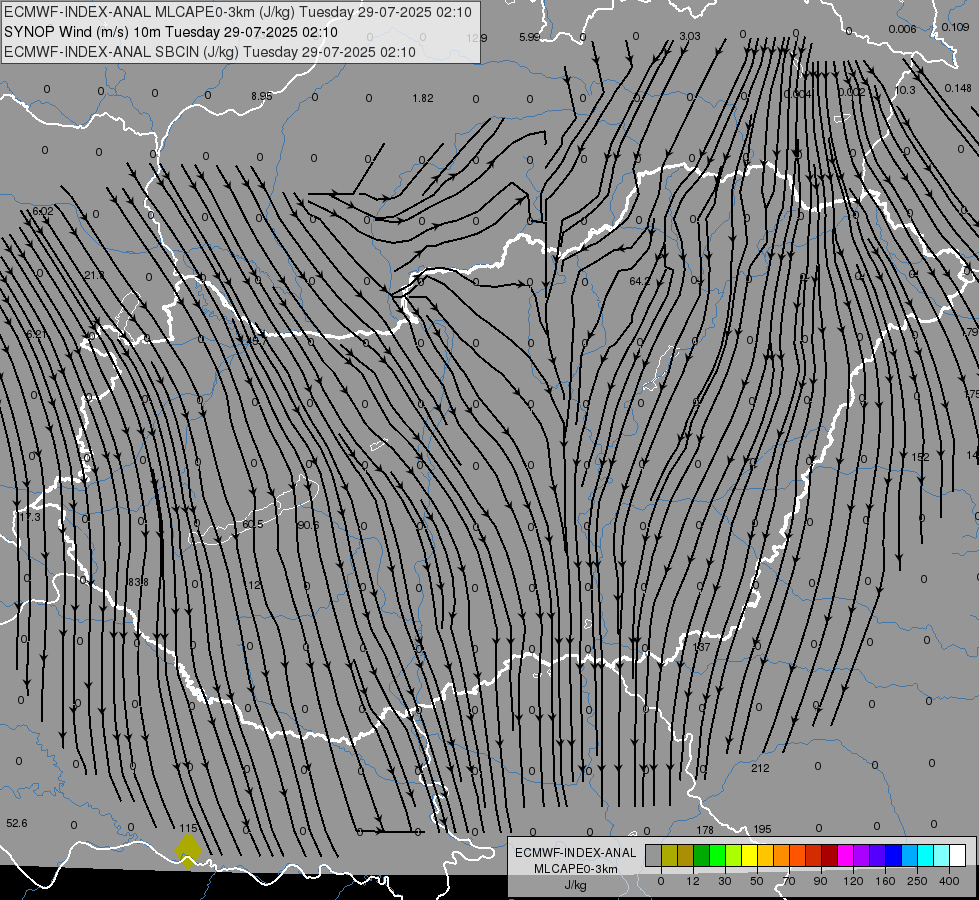Image resolution: width=979 pixels, height=900 pixels.
Task: Click the grid value 6.27
Action: point(37,334)
